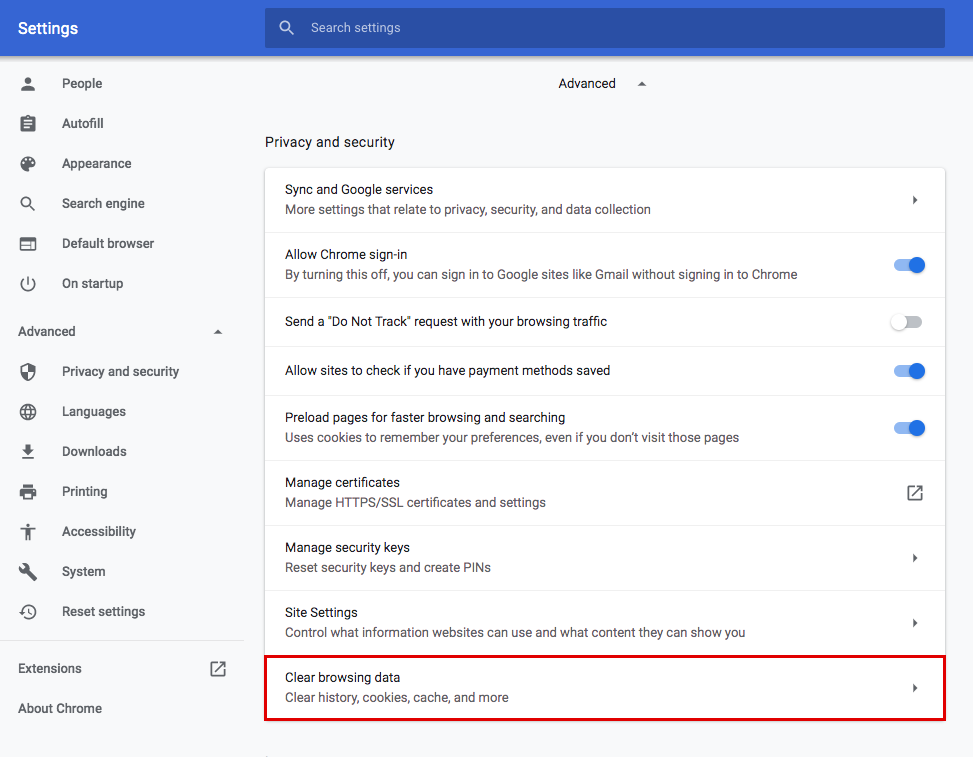The width and height of the screenshot is (973, 757).
Task: Open the Search engine magnifier icon
Action: (27, 203)
